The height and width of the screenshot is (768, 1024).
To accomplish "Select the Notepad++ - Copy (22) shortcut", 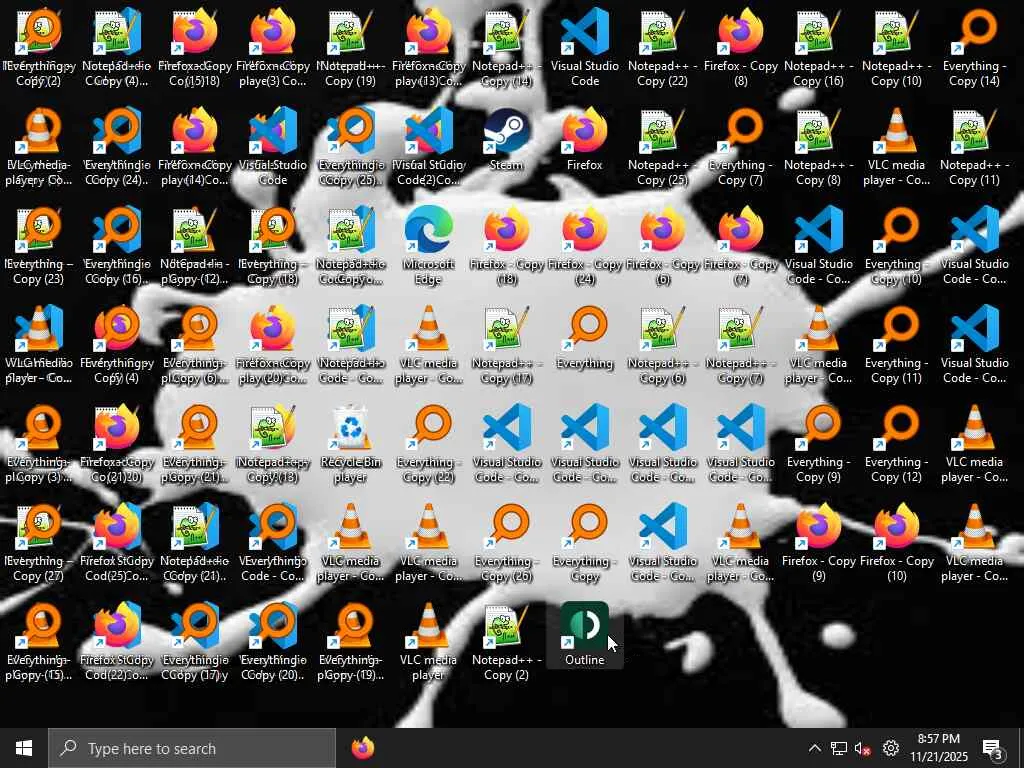I will pos(662,49).
